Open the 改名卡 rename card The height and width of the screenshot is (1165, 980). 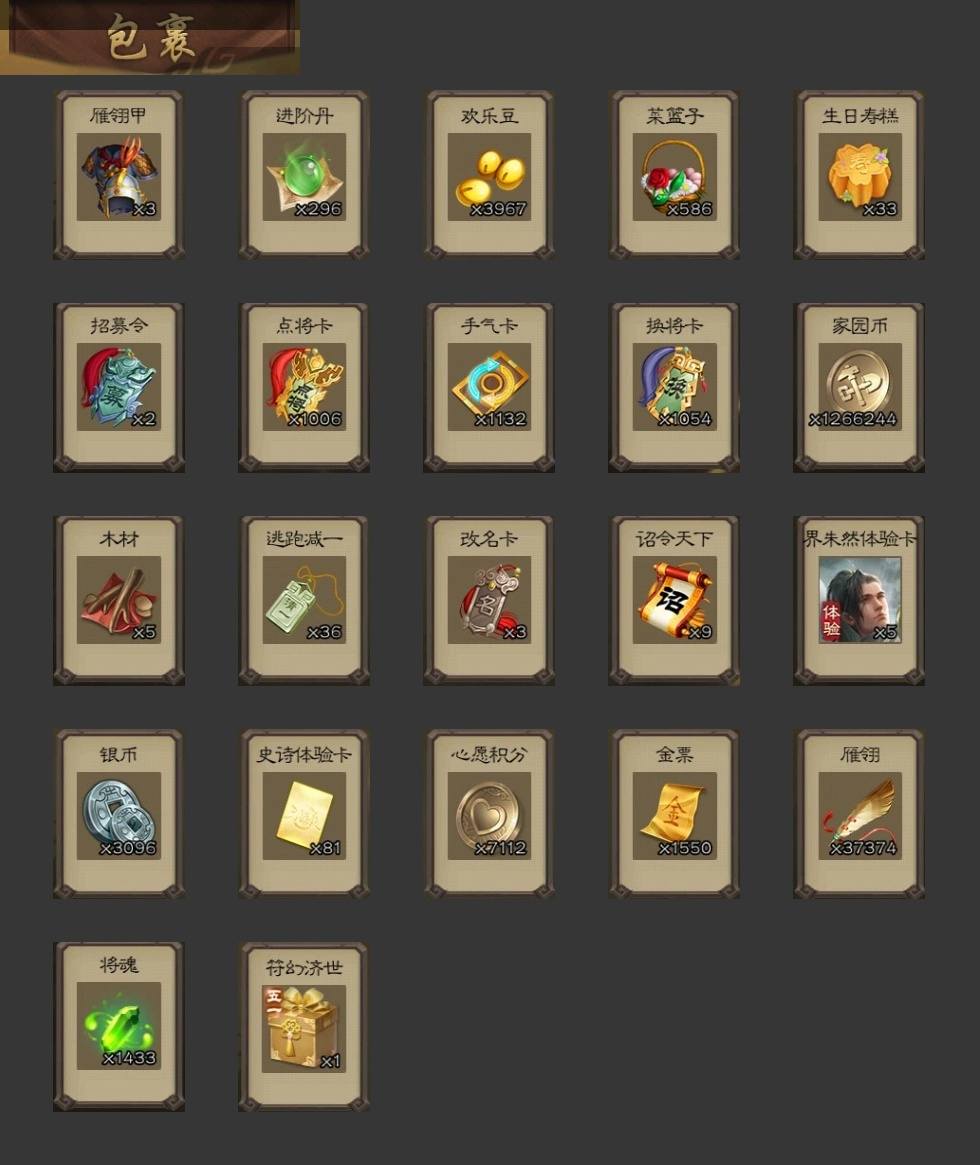(x=489, y=600)
